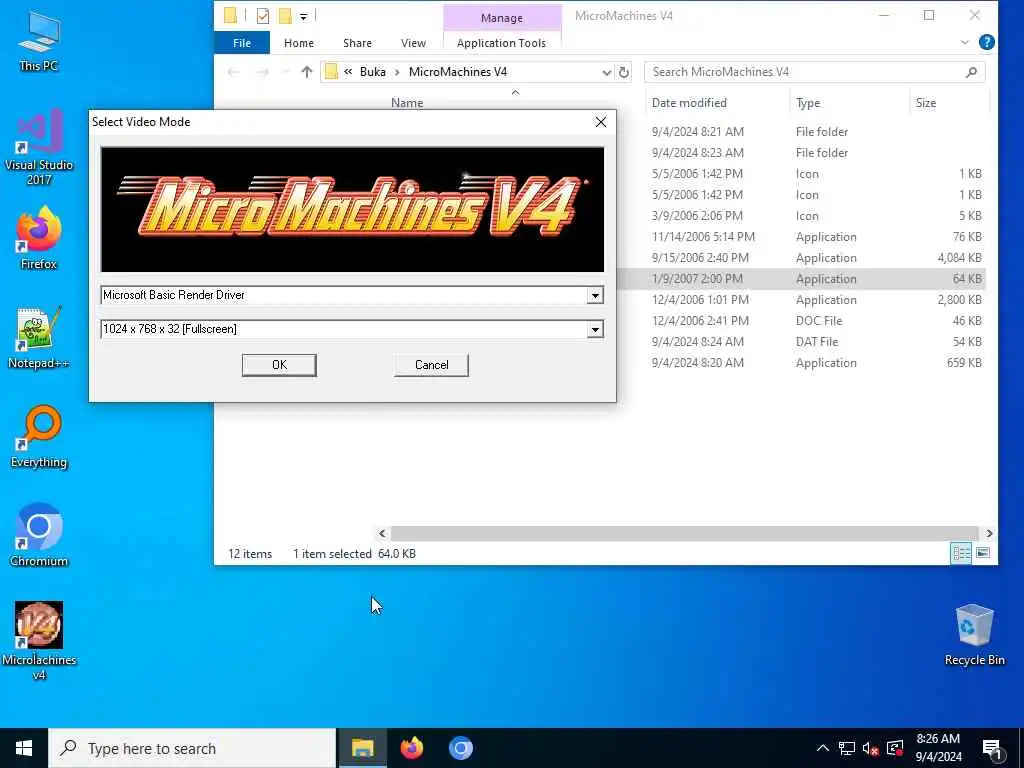Click the Properties checkmark quick access icon
1024x768 pixels.
263,16
